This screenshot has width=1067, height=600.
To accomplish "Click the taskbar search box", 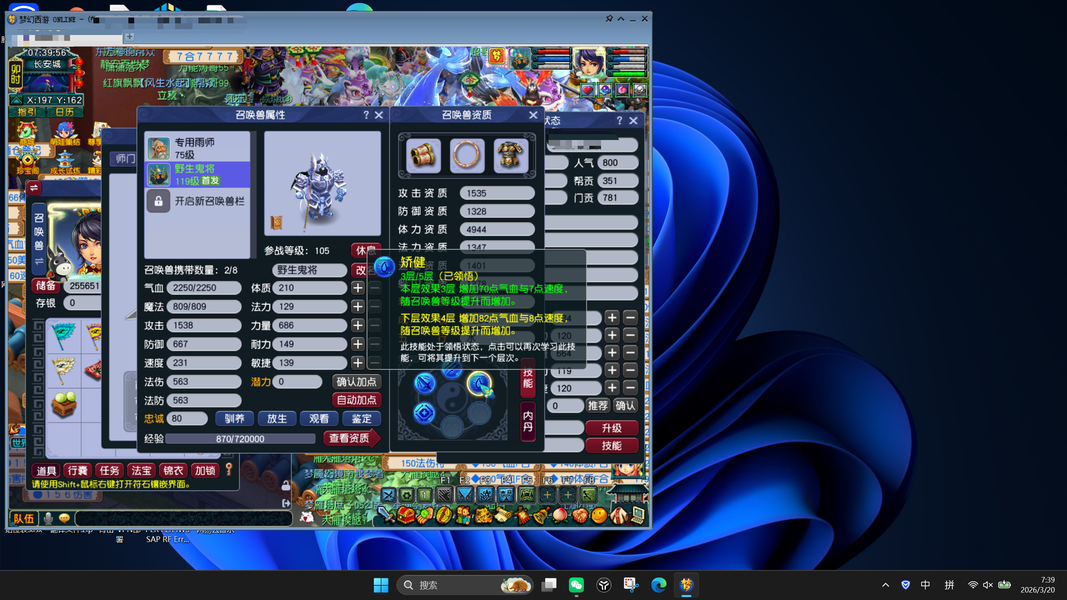I will [x=465, y=585].
